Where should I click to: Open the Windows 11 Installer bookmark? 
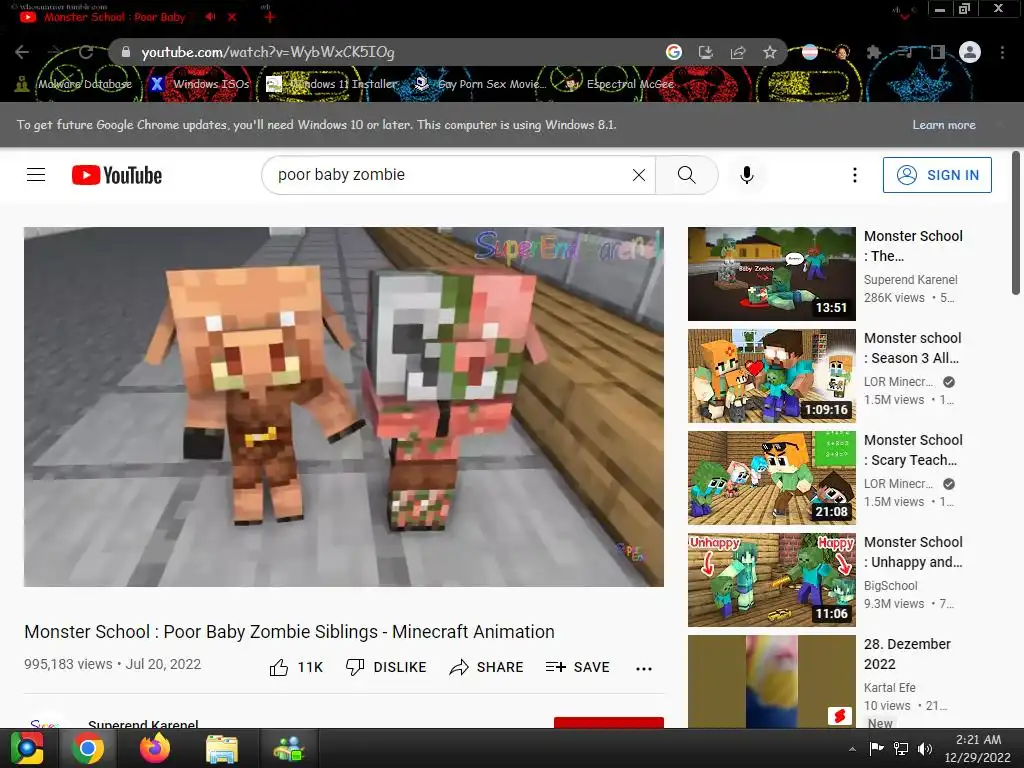[x=332, y=84]
